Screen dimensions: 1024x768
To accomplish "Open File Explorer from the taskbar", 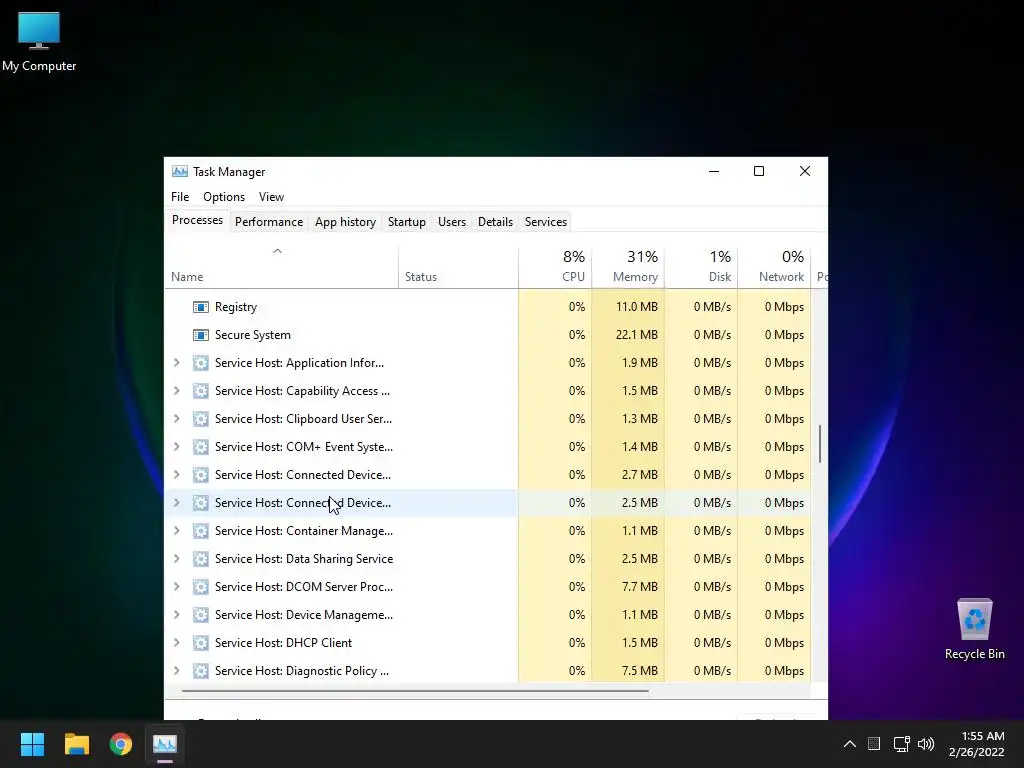I will click(x=76, y=744).
